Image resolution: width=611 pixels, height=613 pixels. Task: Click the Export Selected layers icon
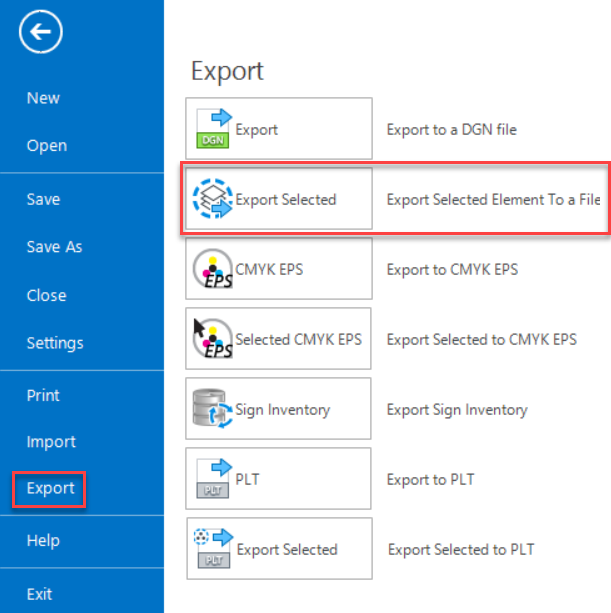(212, 199)
